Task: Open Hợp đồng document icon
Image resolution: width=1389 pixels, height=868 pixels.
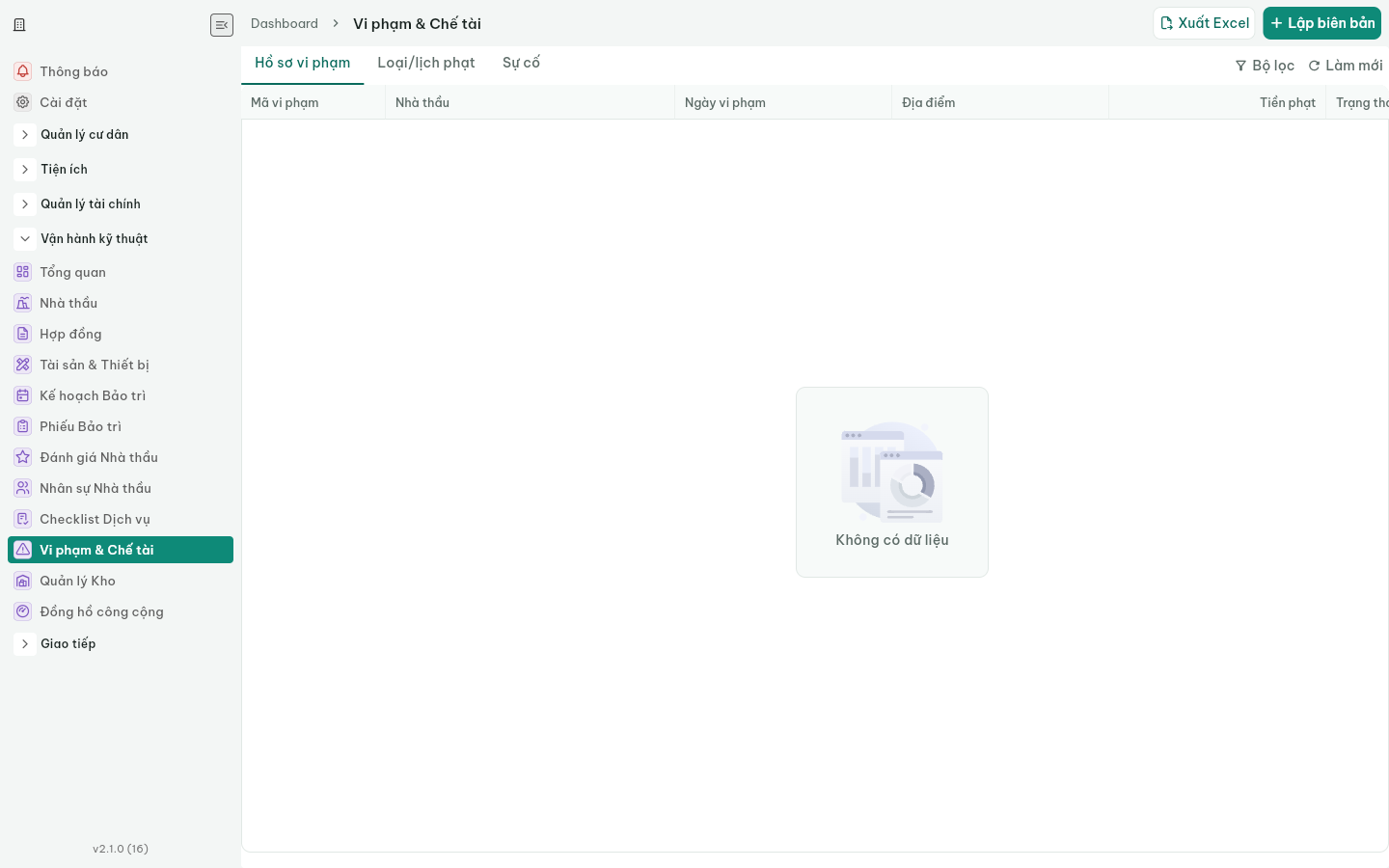Action: (x=23, y=334)
